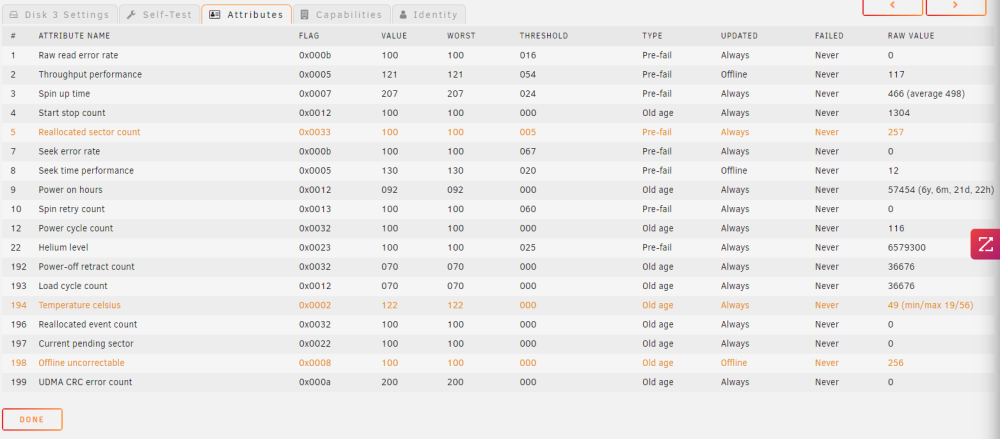Click the flag value 0x000a
Viewport: 1000px width, 439px height.
click(x=315, y=382)
